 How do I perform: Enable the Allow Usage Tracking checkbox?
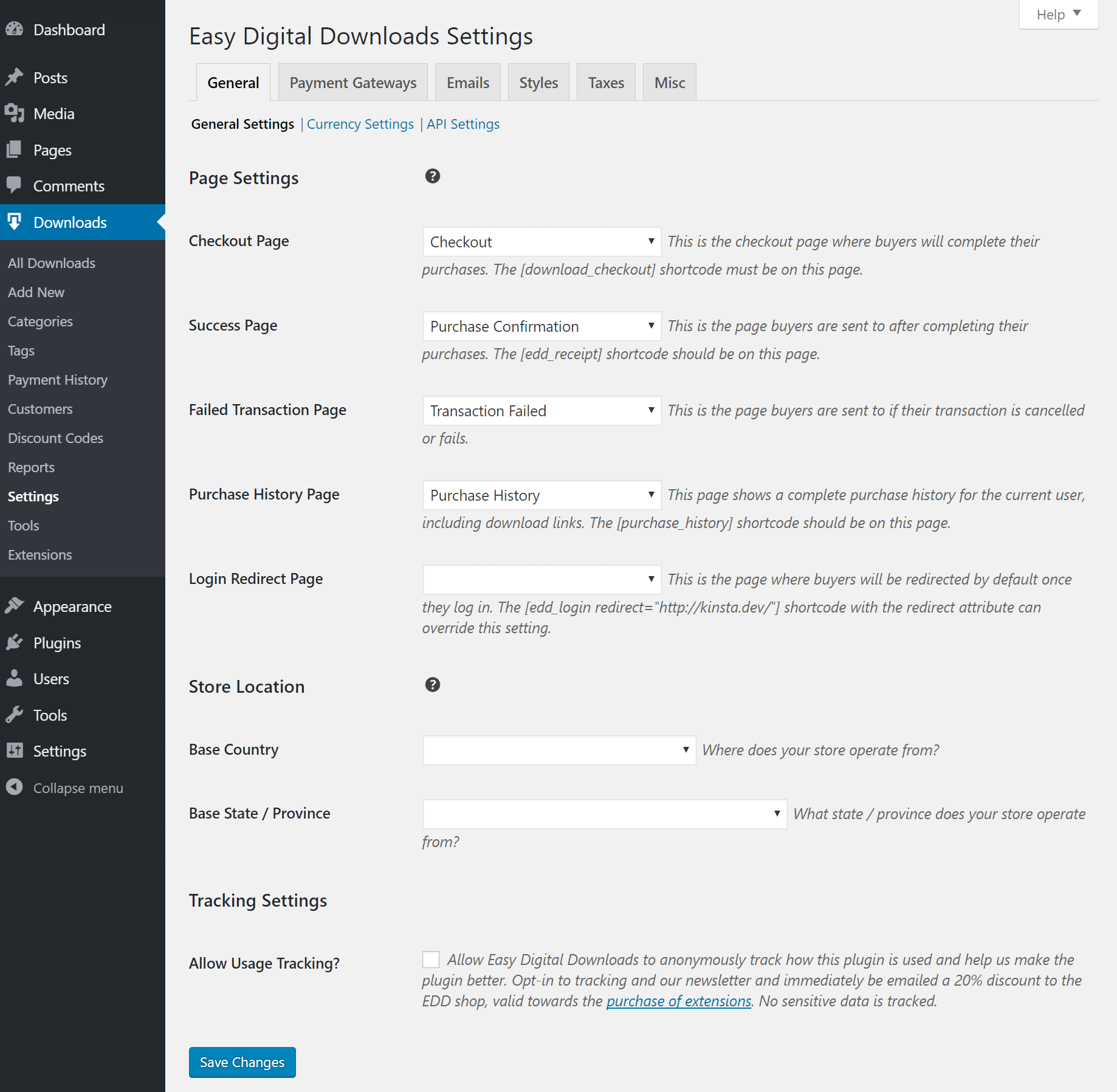(430, 960)
